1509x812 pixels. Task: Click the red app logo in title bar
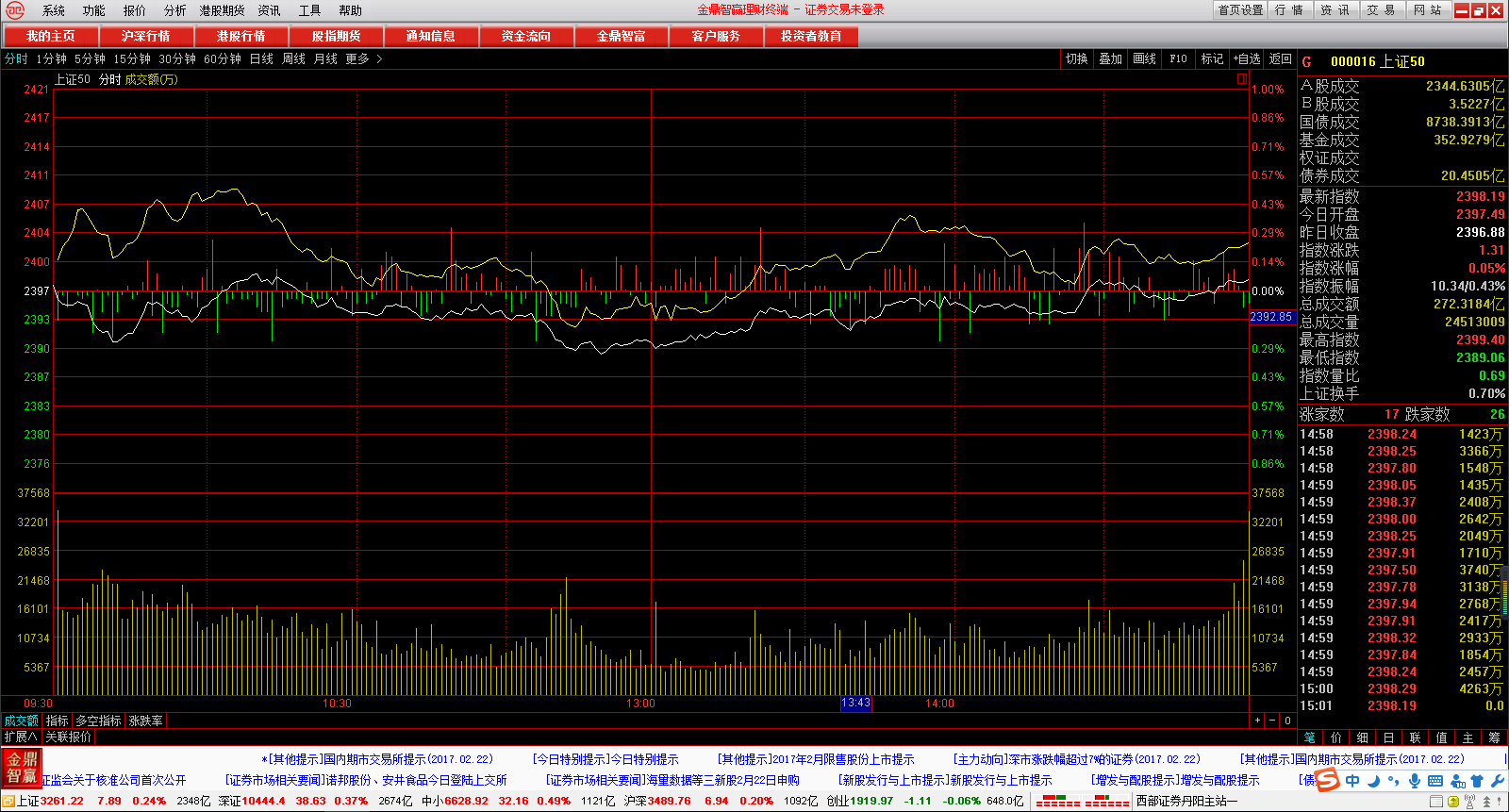coord(15,10)
